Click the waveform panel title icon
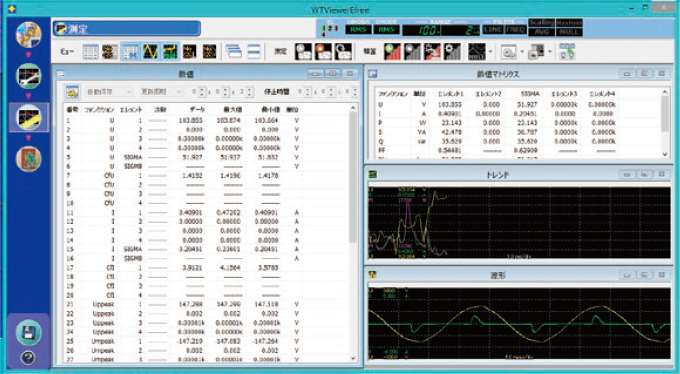 (x=373, y=275)
